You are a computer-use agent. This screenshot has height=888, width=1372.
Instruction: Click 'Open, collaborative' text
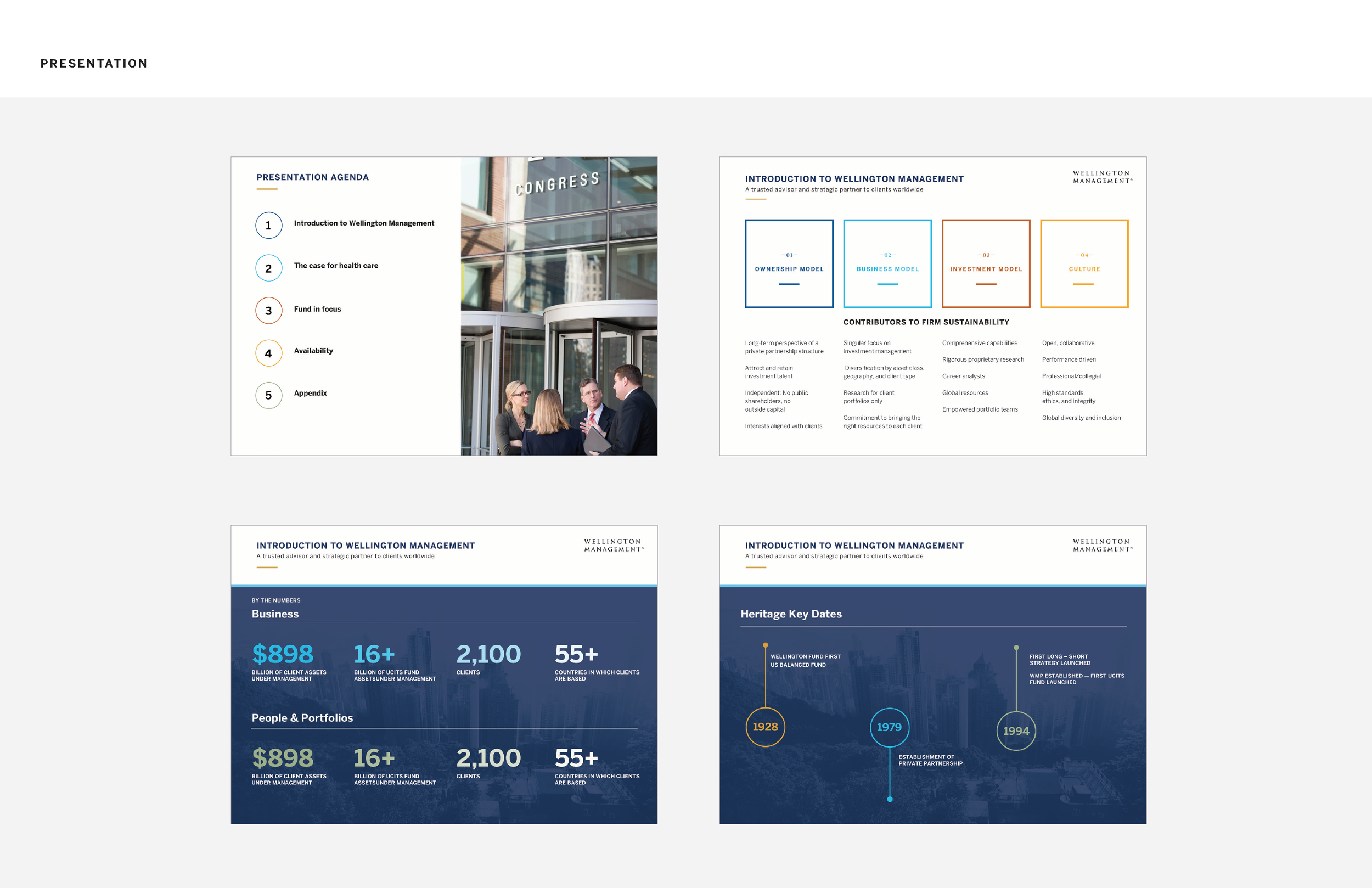click(1068, 343)
